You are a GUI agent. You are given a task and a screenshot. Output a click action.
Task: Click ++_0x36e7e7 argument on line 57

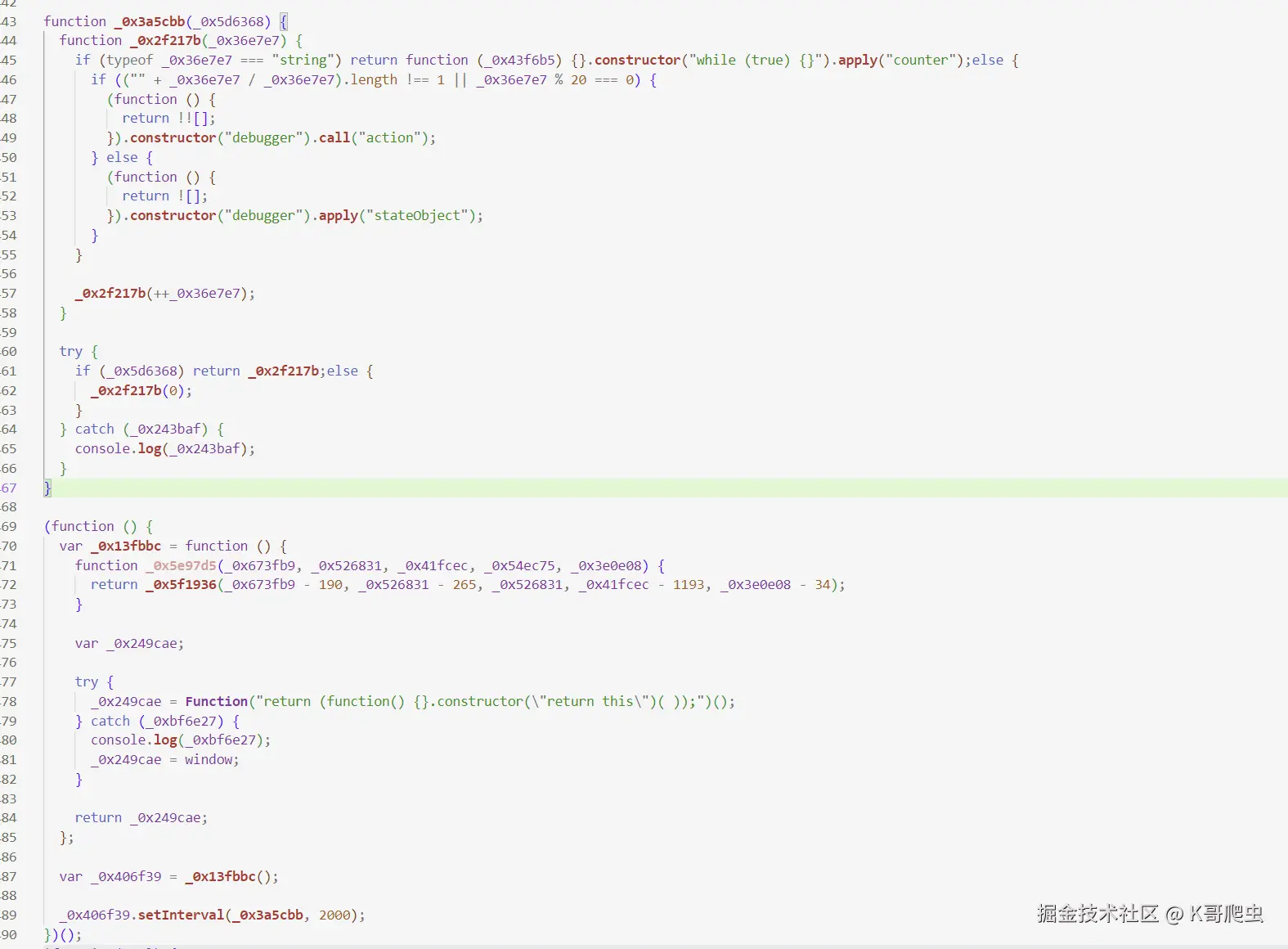pos(197,293)
